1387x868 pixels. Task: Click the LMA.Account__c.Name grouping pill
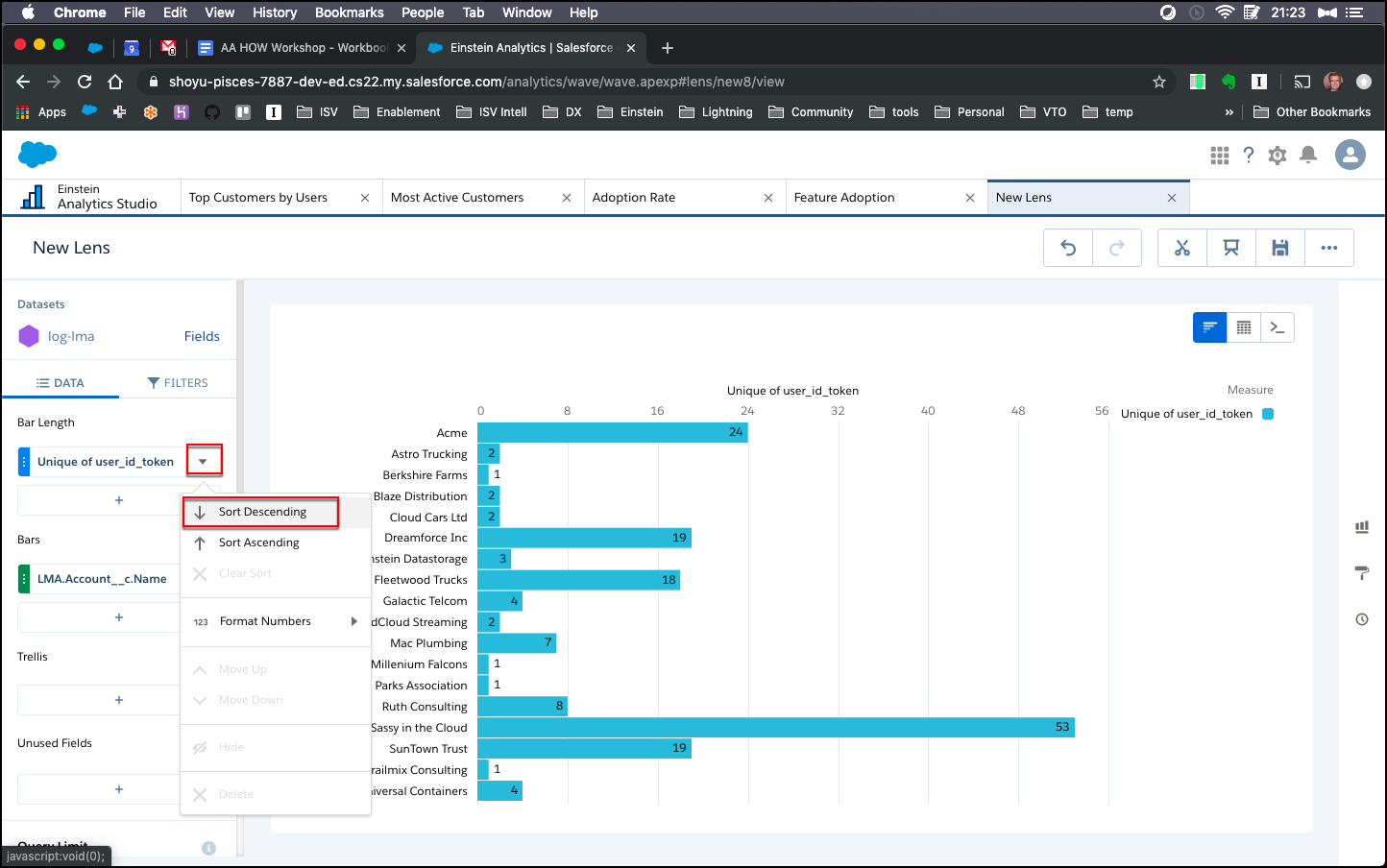coord(101,579)
